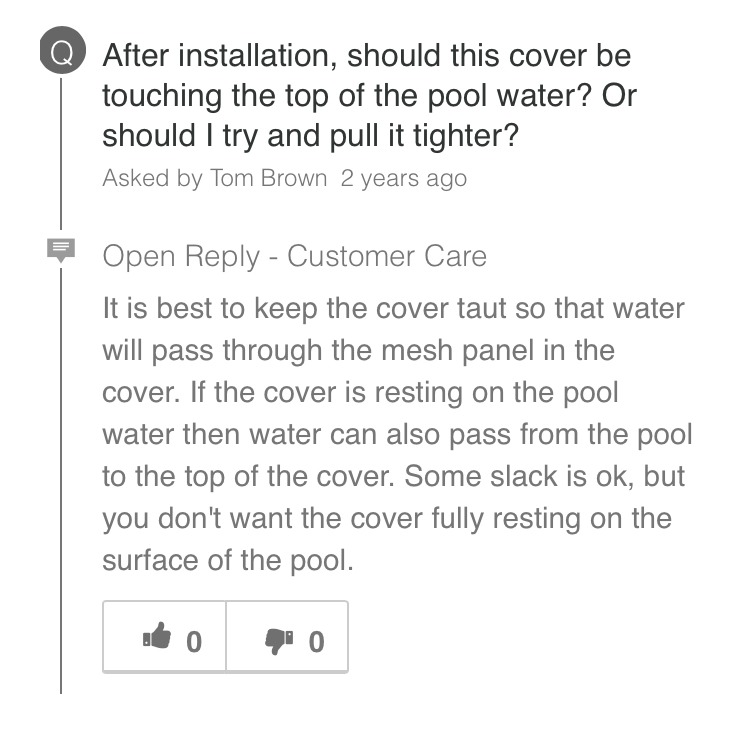Click the line "touching the top of the pool water"

click(x=369, y=97)
